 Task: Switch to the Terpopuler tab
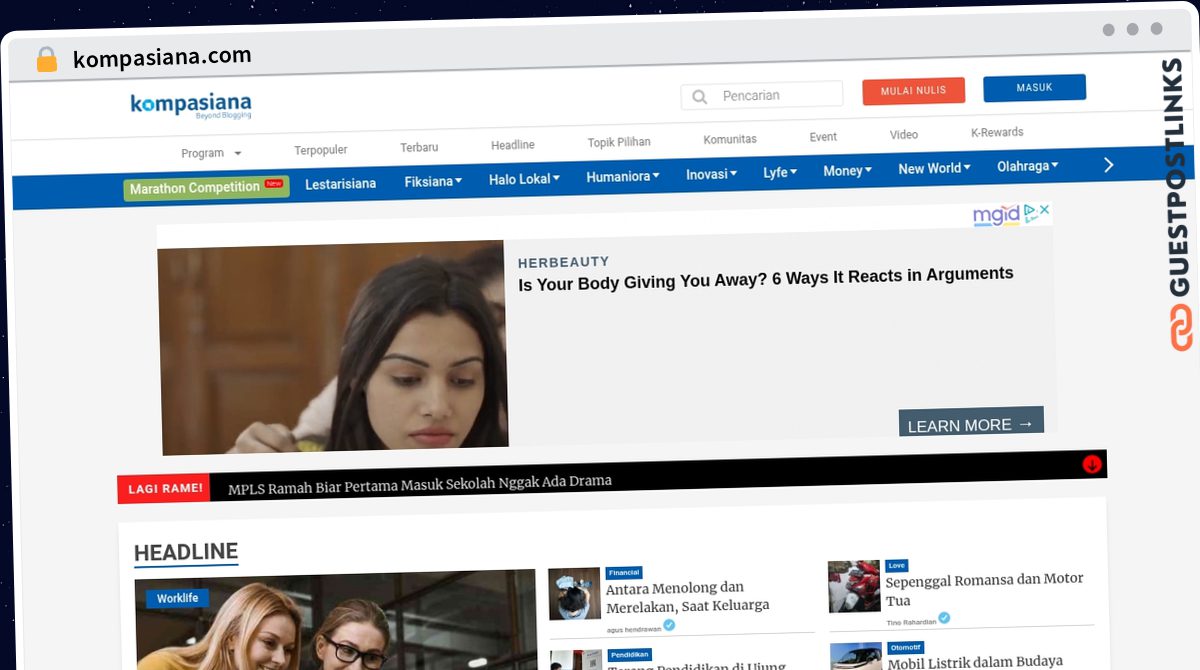click(x=320, y=148)
